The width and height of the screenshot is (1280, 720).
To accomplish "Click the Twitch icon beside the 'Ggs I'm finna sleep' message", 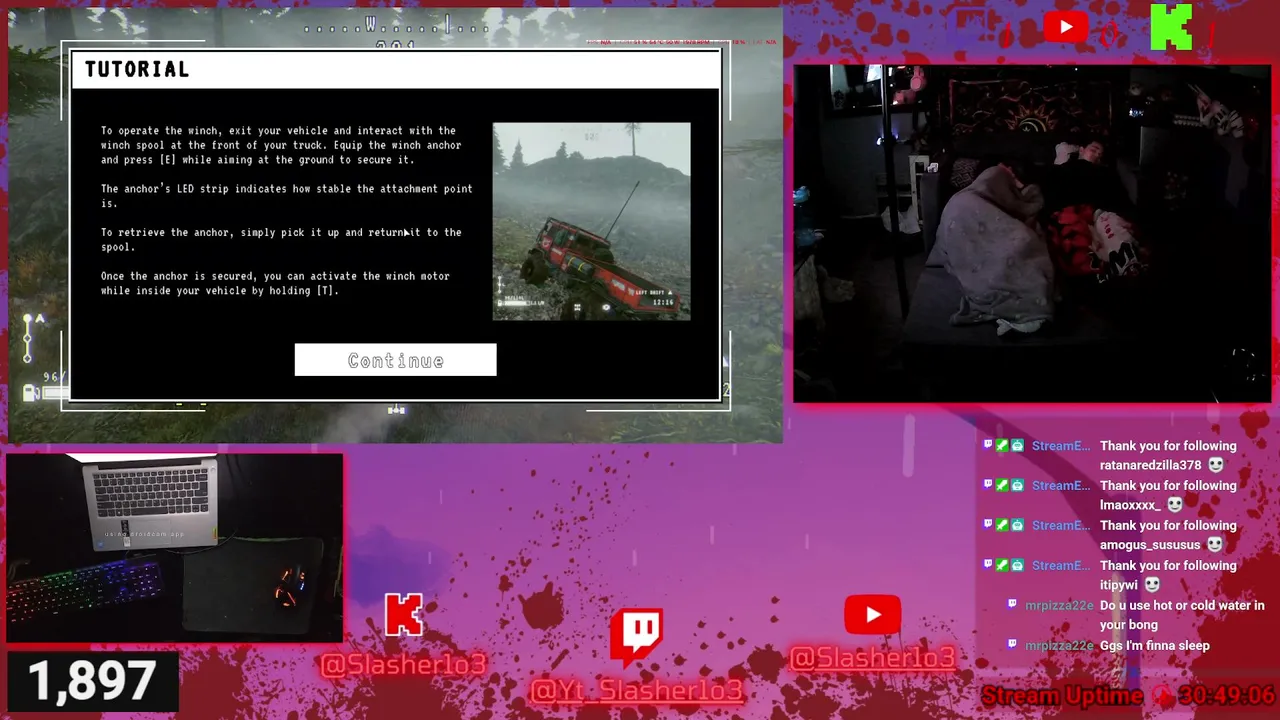I will pos(1012,645).
